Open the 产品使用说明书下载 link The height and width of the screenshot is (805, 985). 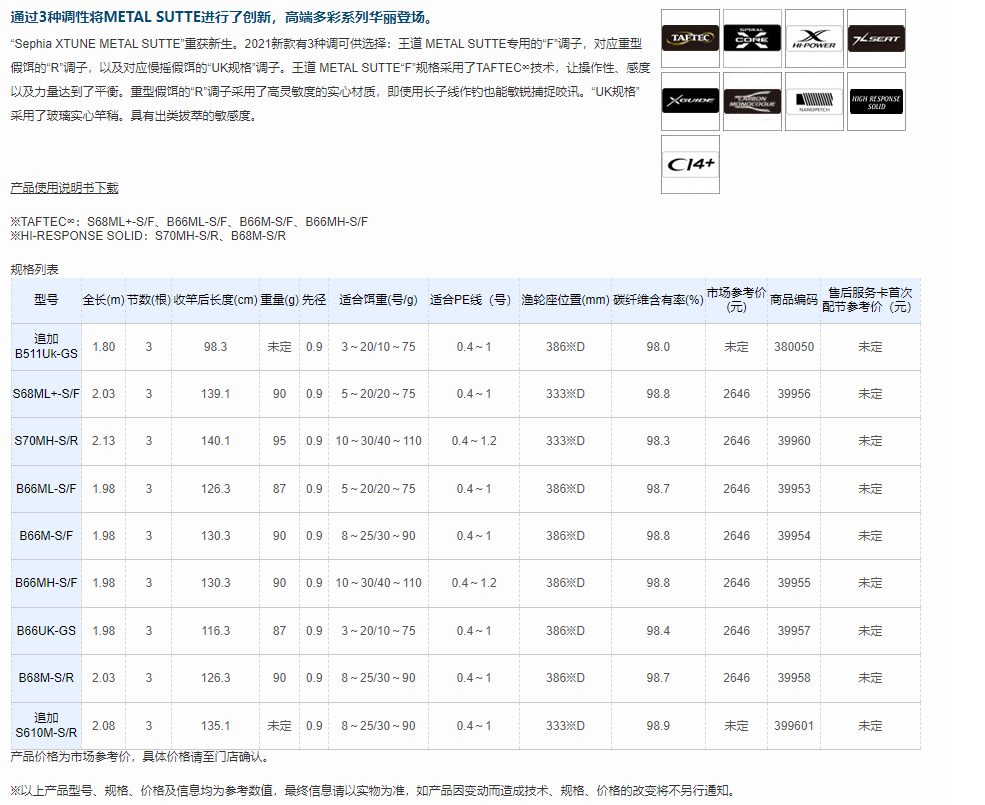tap(64, 187)
